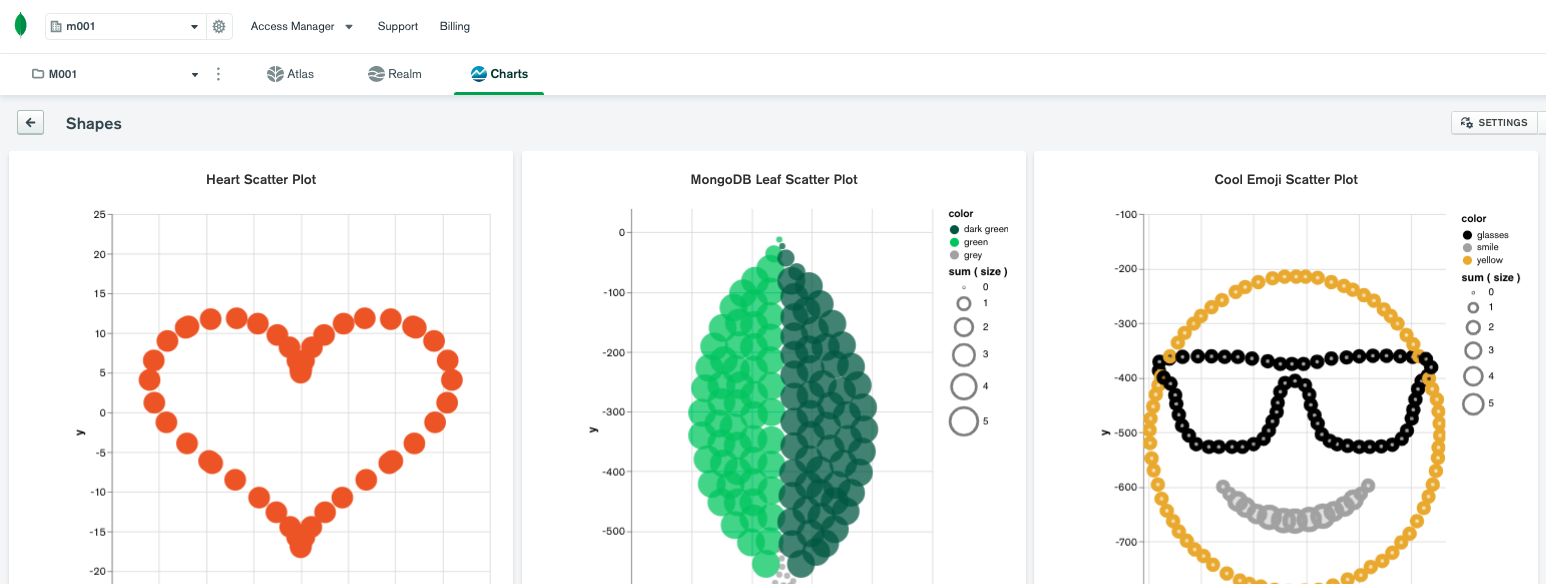Click size 5 circle in leaf legend
The width and height of the screenshot is (1546, 584).
[x=964, y=421]
